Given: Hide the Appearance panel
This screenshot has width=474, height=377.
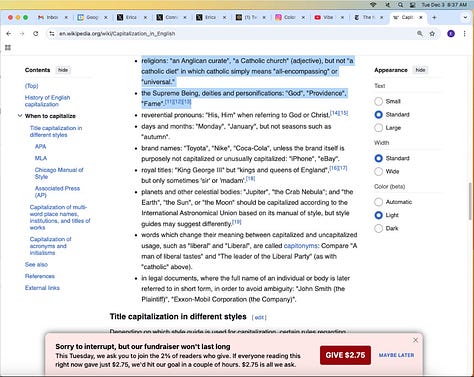Looking at the screenshot, I should coord(420,70).
